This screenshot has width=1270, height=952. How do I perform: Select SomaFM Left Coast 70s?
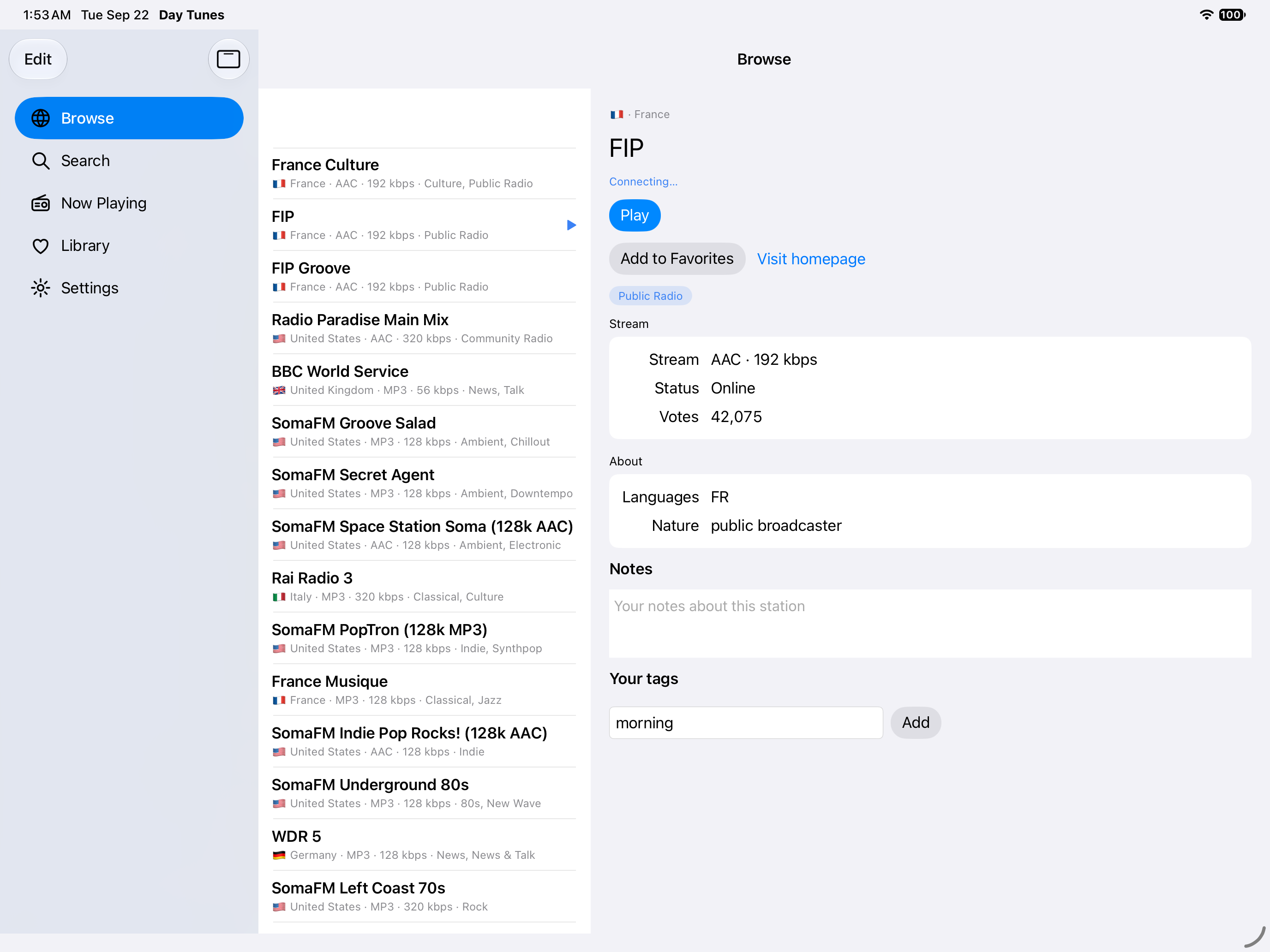click(424, 896)
